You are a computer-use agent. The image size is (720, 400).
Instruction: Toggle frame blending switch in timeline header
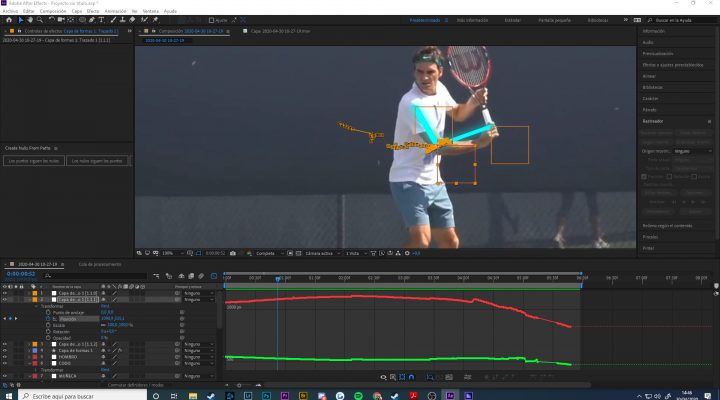point(191,276)
